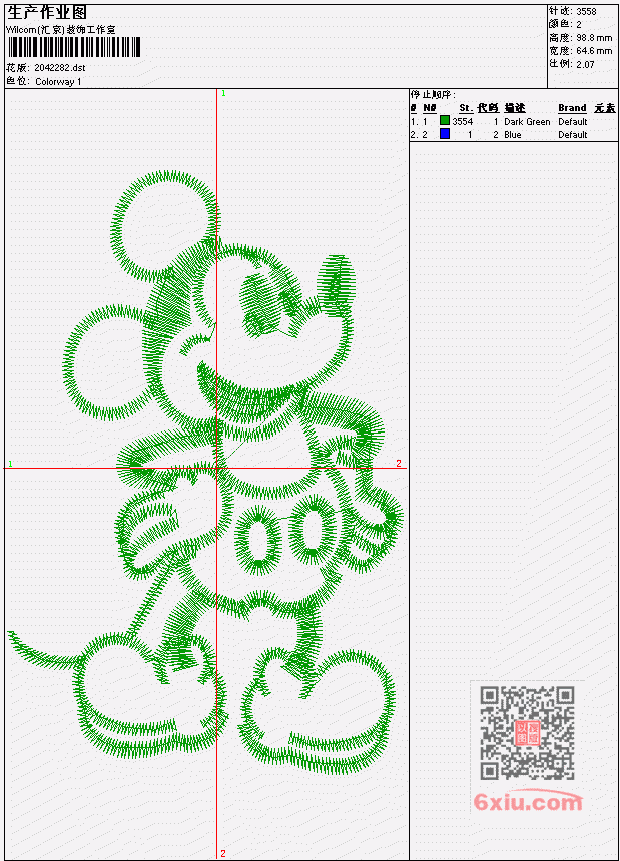This screenshot has width=620, height=861.
Task: Click the '颜色: 2' color count line
Action: [565, 24]
